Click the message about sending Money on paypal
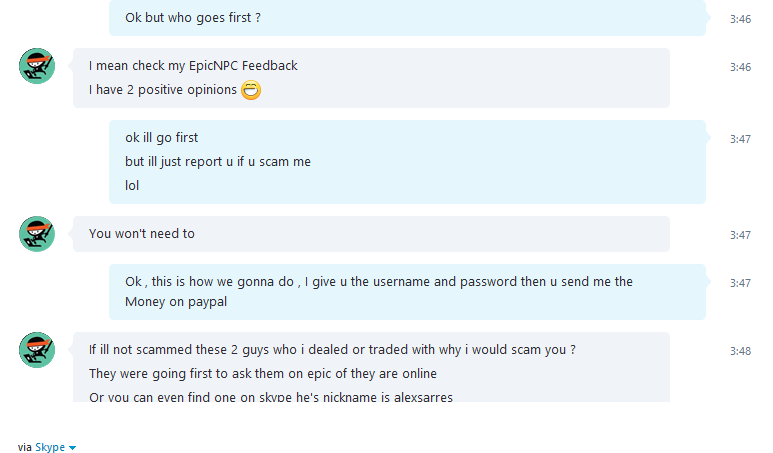The height and width of the screenshot is (453, 773). pyautogui.click(x=407, y=292)
